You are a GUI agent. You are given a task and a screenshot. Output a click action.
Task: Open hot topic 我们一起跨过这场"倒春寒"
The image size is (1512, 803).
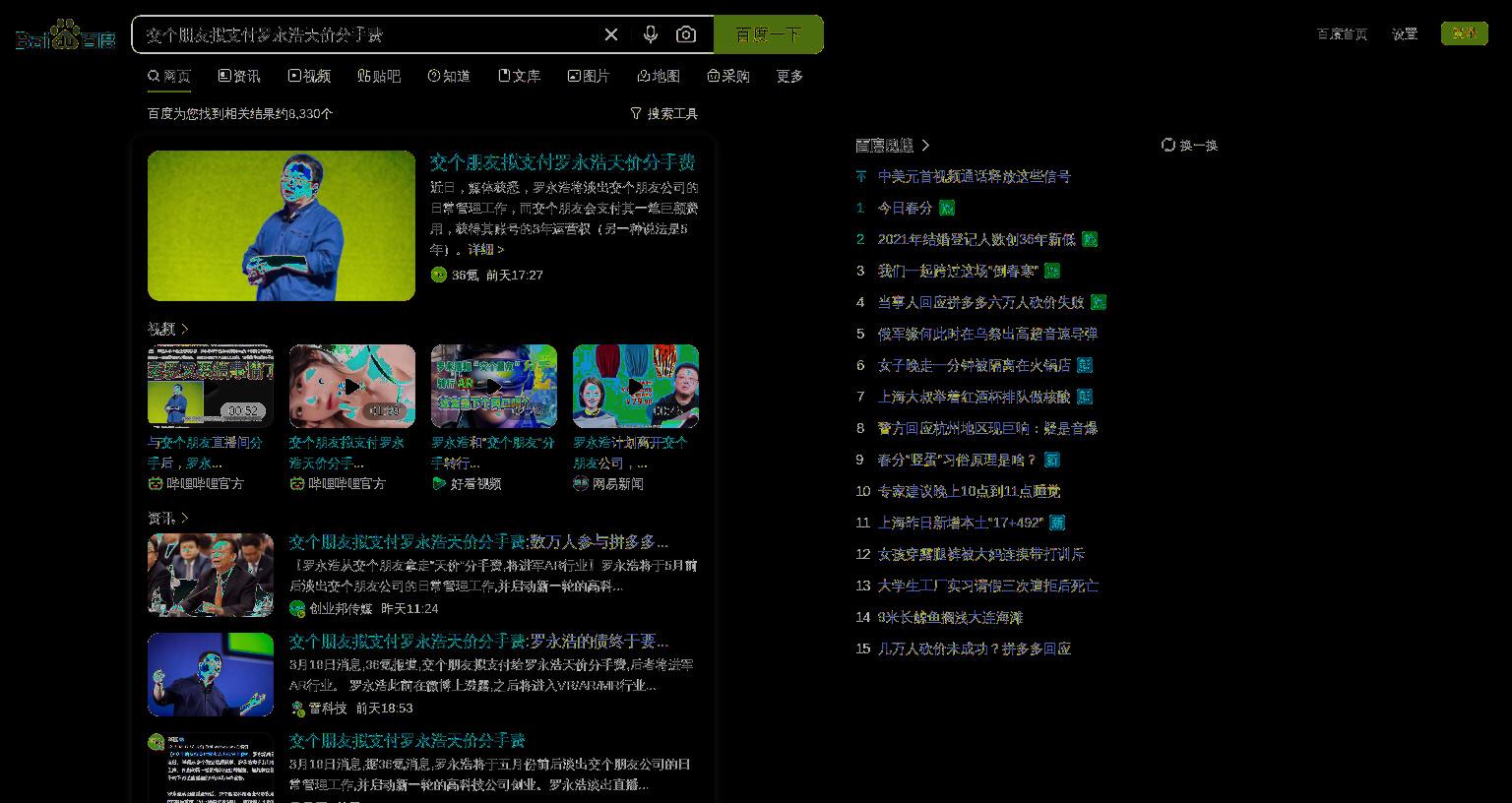pos(957,271)
